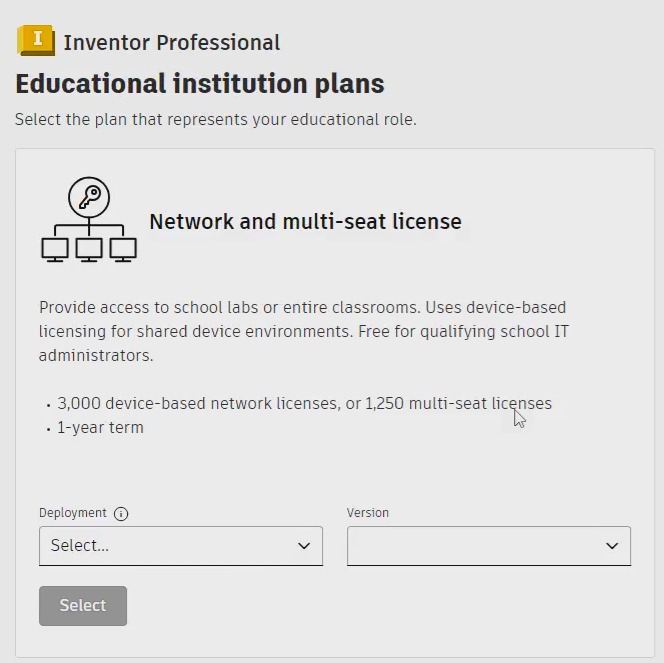Click the 'Inventor Professional' product title
Screen dimensions: 664x663
pos(172,43)
